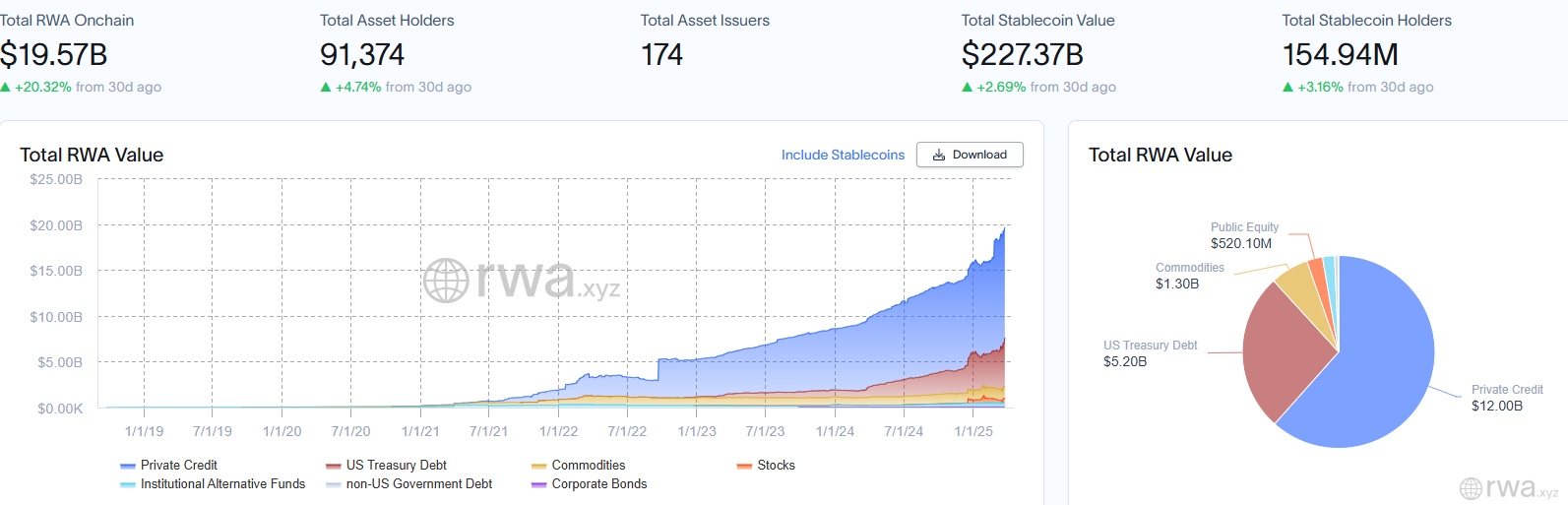Click the Download button
This screenshot has width=1568, height=505.
970,155
